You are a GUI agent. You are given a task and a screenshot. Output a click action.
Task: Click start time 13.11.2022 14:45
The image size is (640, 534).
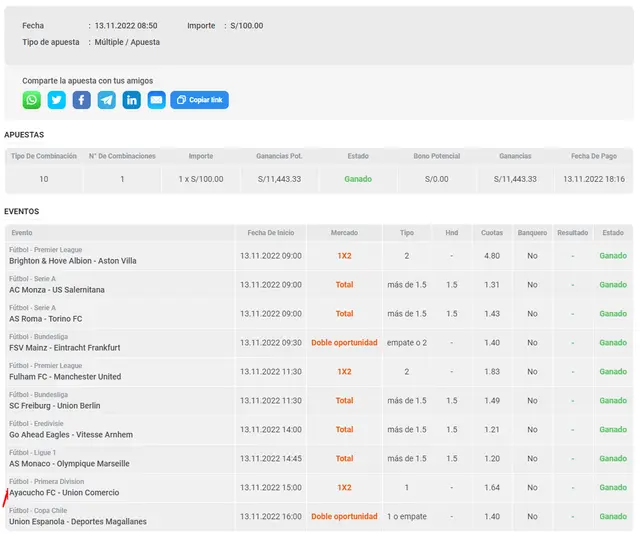click(x=271, y=459)
